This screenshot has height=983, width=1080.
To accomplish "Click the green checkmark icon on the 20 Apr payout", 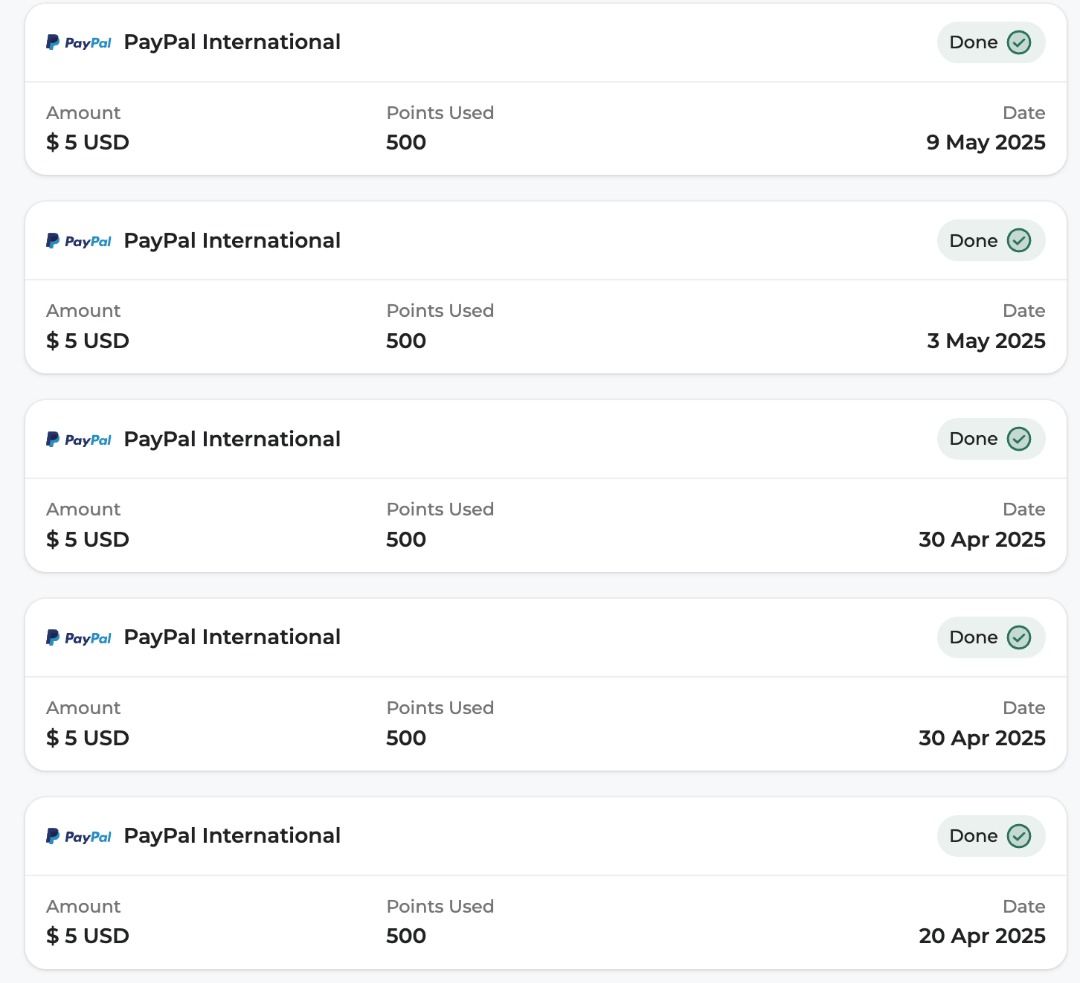I will point(1019,836).
